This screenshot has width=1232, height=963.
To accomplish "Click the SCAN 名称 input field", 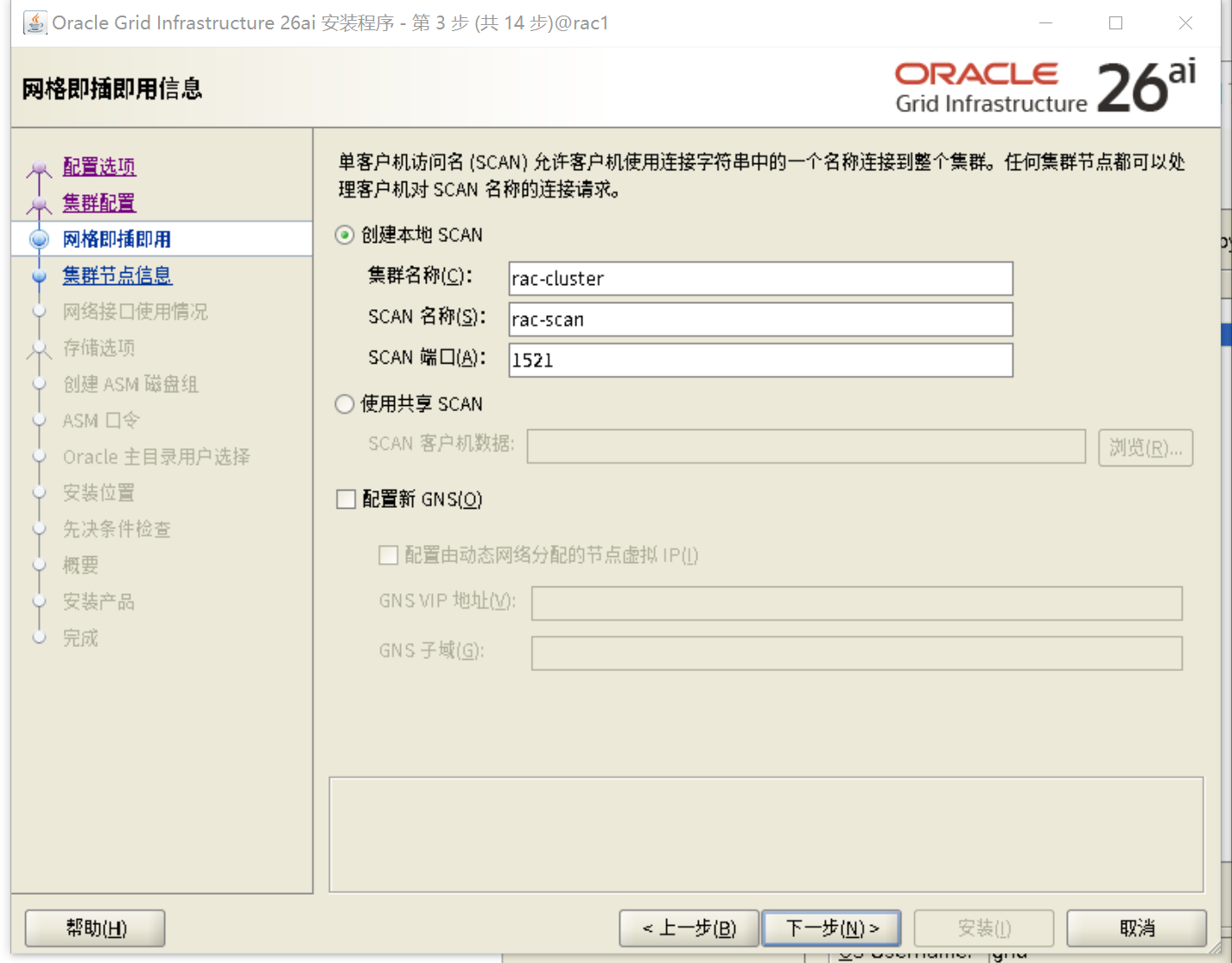I will pos(760,320).
